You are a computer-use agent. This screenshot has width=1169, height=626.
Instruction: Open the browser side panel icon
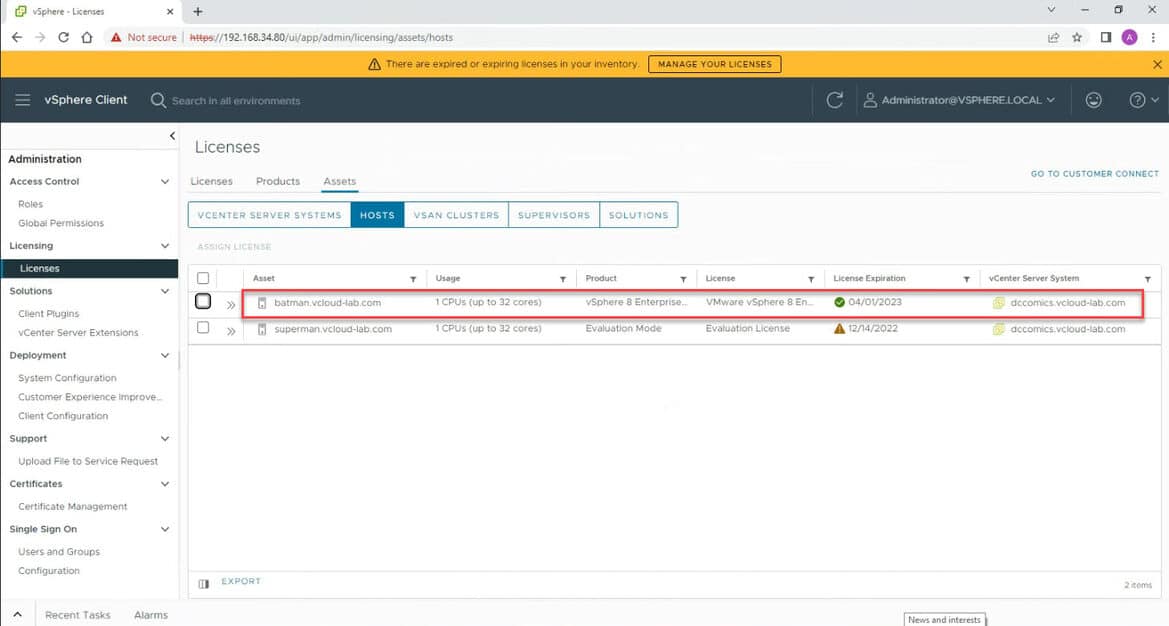1106,37
